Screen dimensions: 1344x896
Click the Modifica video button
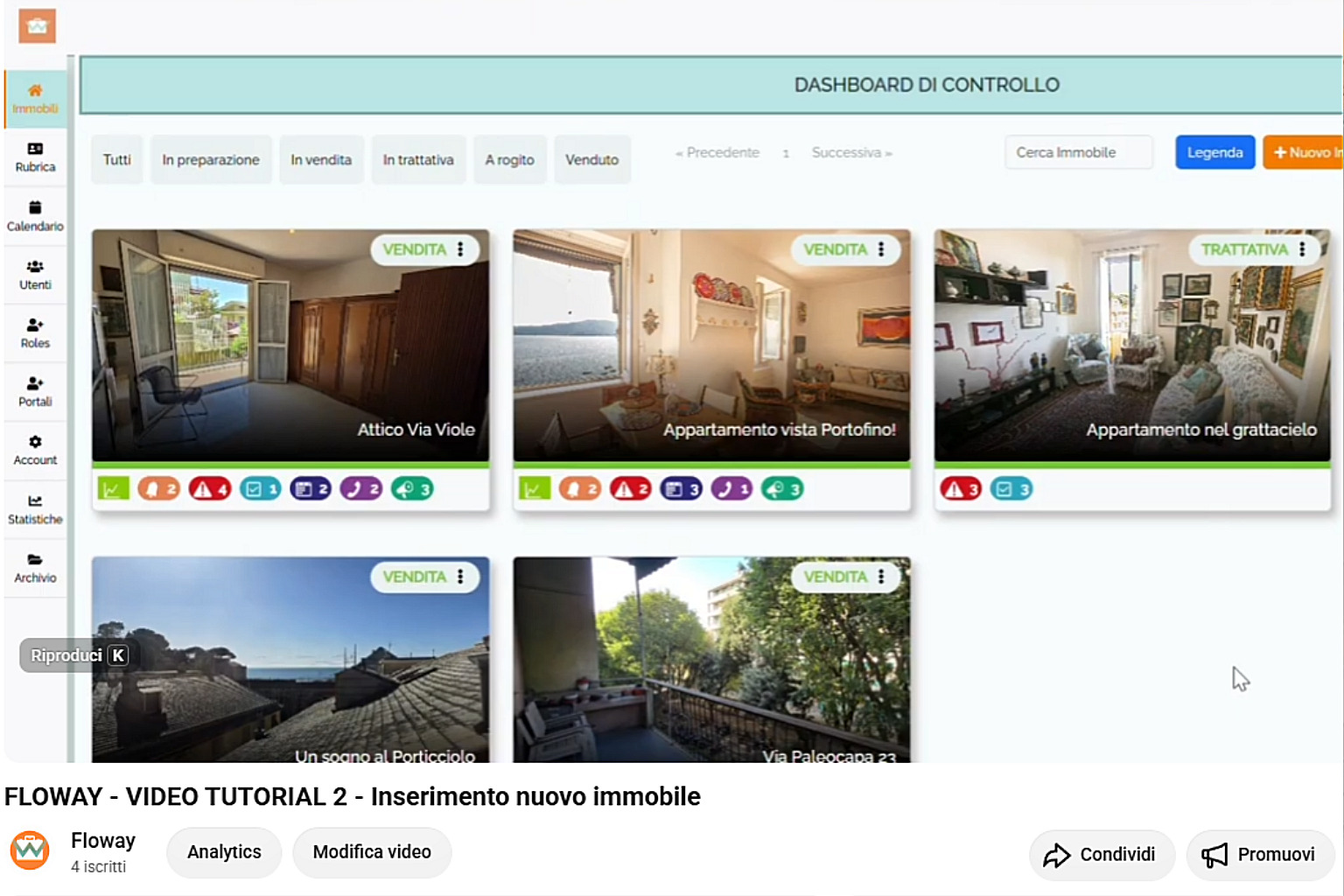(x=372, y=852)
